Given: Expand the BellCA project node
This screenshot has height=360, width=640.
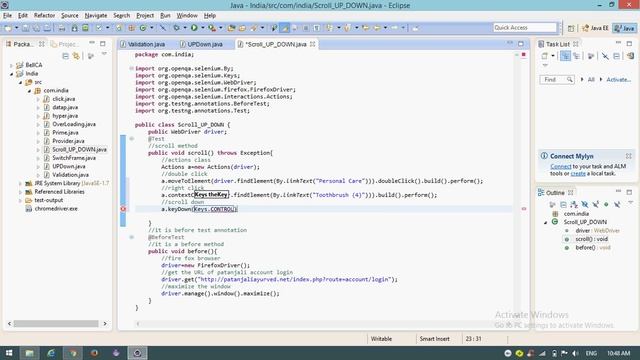Looking at the screenshot, I should pos(11,65).
